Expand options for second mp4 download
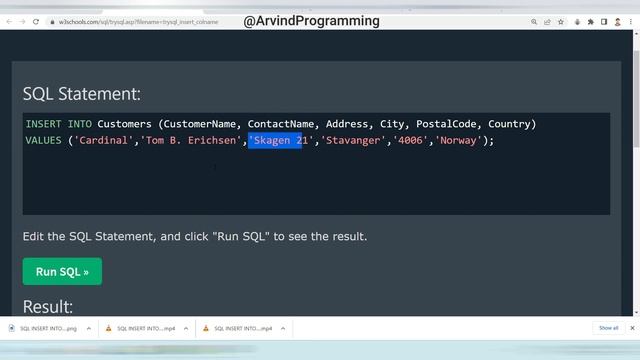The width and height of the screenshot is (640, 360). tap(283, 328)
